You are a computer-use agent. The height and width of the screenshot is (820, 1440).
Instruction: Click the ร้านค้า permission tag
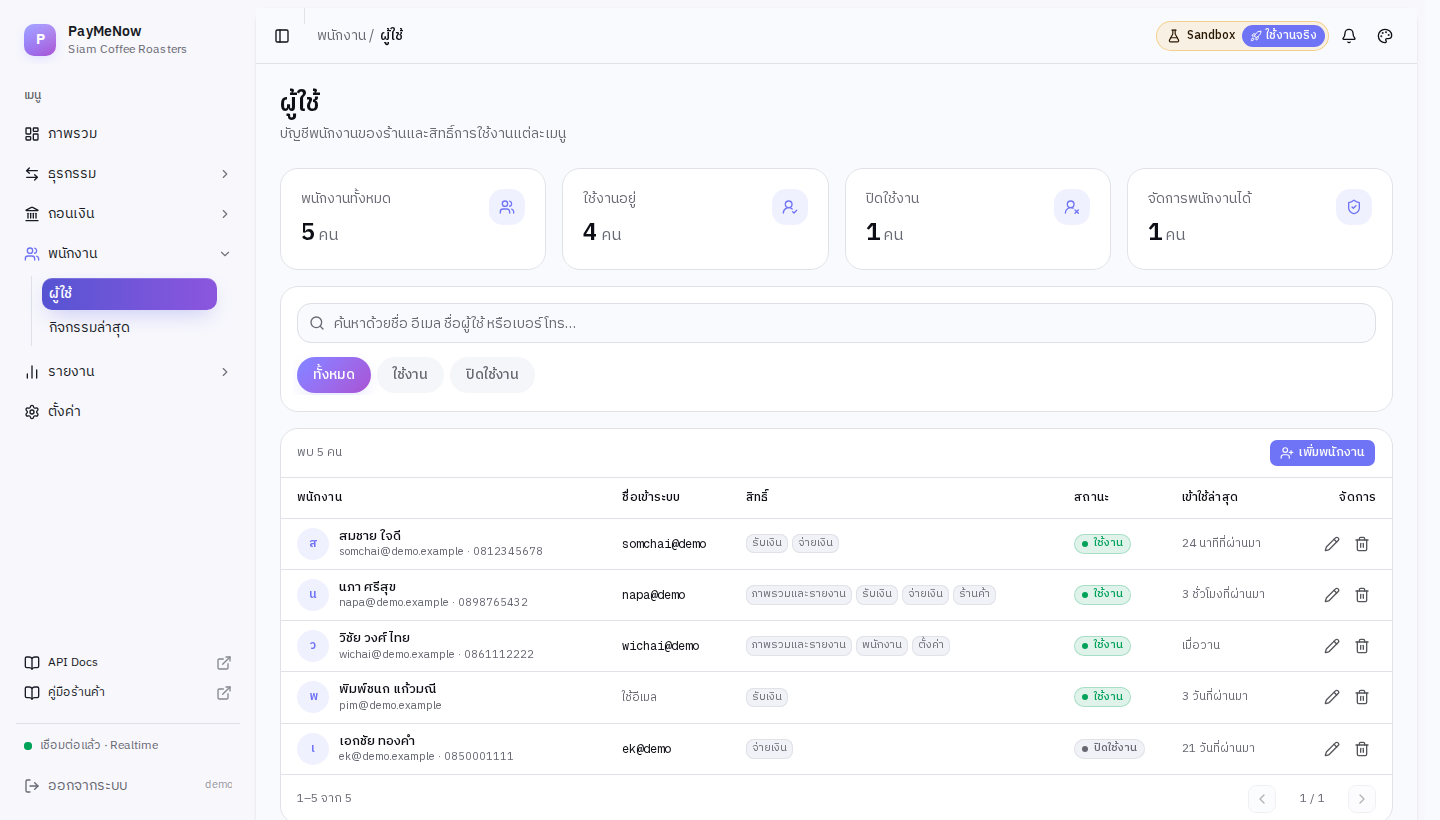[x=974, y=595]
